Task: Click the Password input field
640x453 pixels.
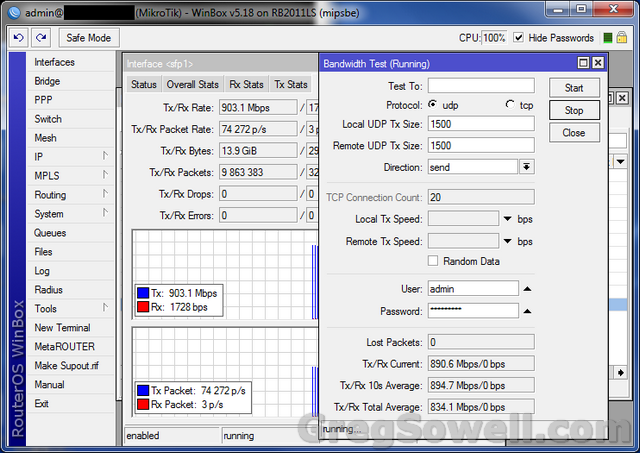Action: pyautogui.click(x=473, y=311)
